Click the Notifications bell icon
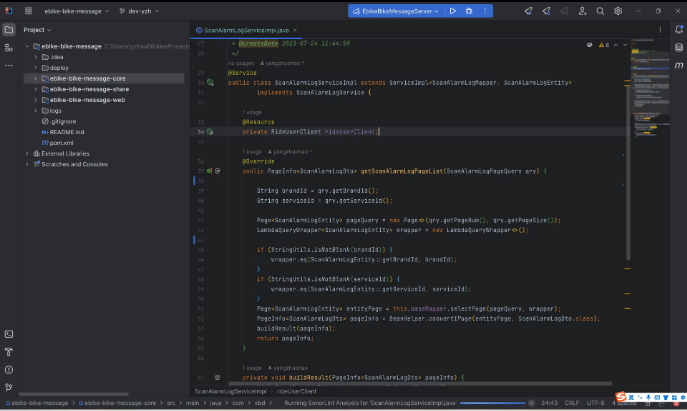Viewport: 687px width, 411px height. (x=678, y=30)
